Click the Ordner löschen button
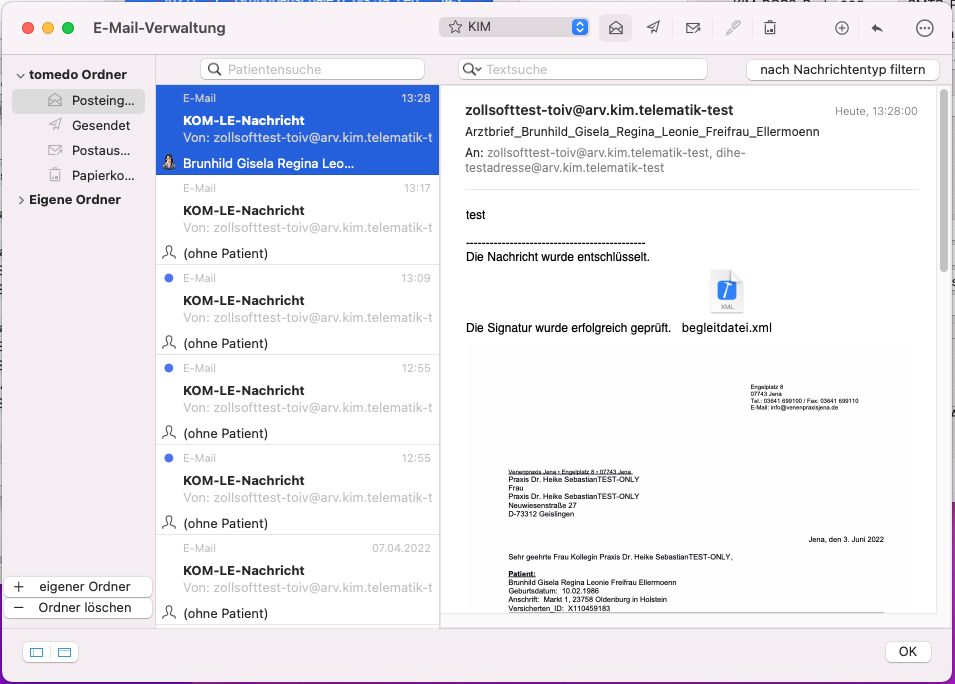Image resolution: width=955 pixels, height=684 pixels. click(x=78, y=608)
